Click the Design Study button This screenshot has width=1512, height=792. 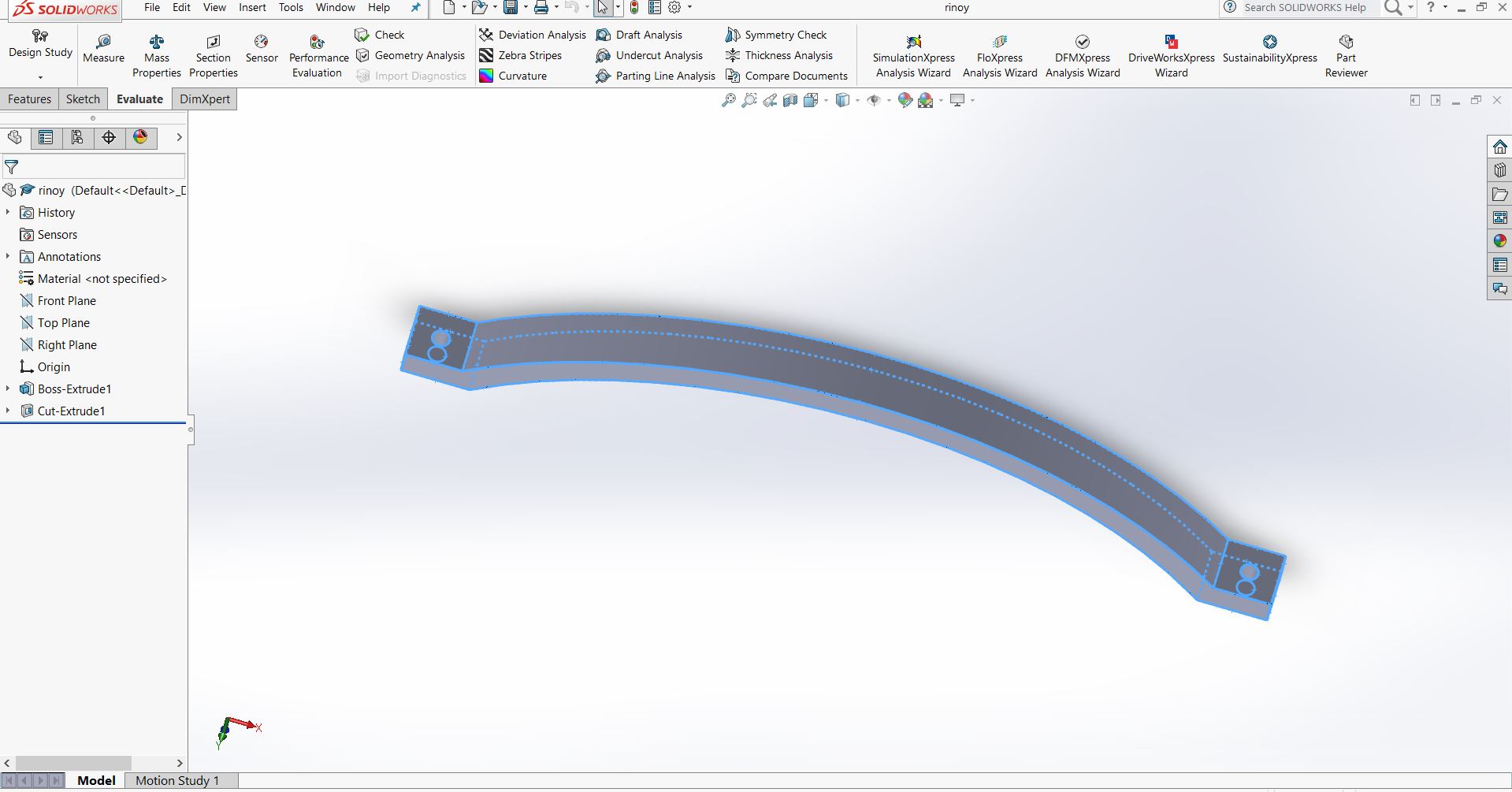40,43
